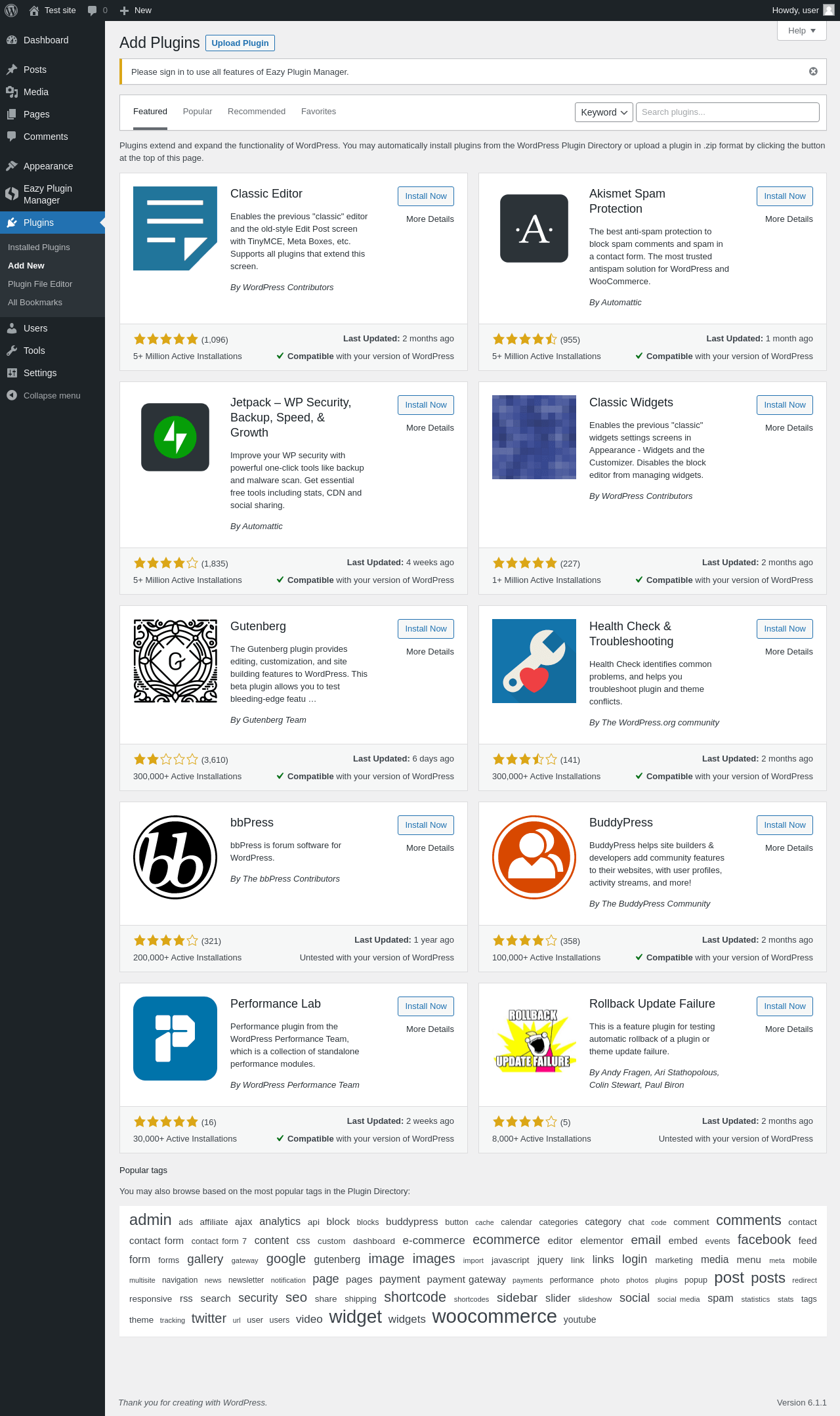Click the Collapse menu arrow icon
The height and width of the screenshot is (1416, 840).
coord(12,395)
